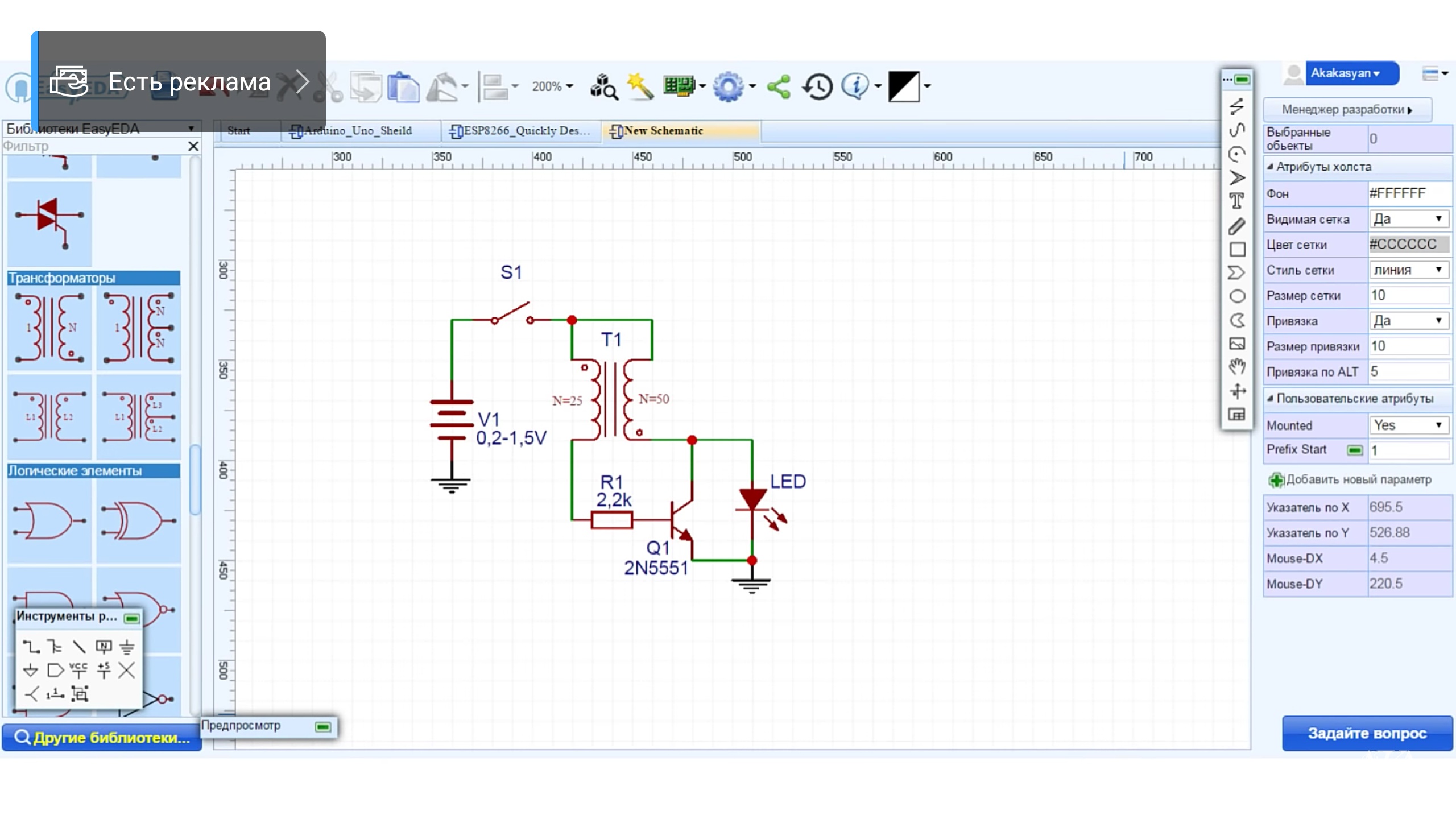Place a VCC power flag
The height and width of the screenshot is (819, 1456).
click(78, 670)
